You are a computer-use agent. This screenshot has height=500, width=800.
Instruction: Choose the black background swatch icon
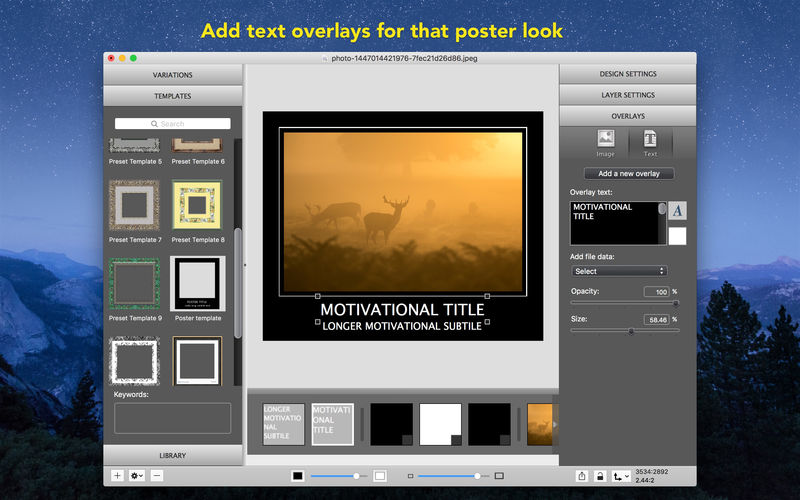tap(297, 476)
